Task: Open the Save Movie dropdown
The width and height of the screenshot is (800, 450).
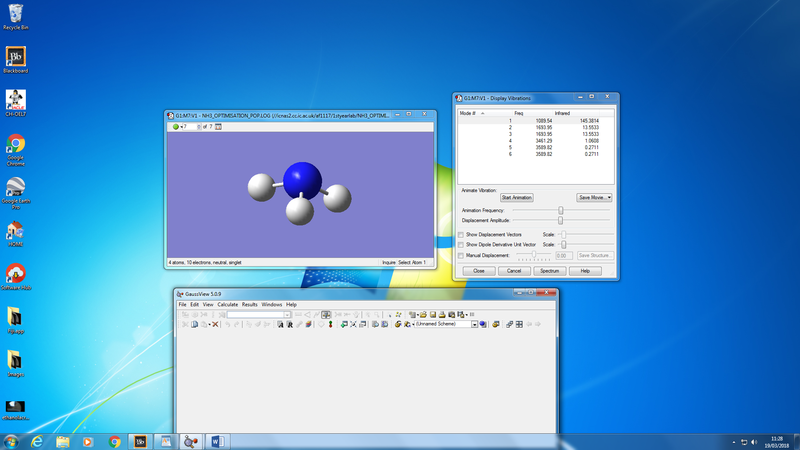Action: [594, 197]
